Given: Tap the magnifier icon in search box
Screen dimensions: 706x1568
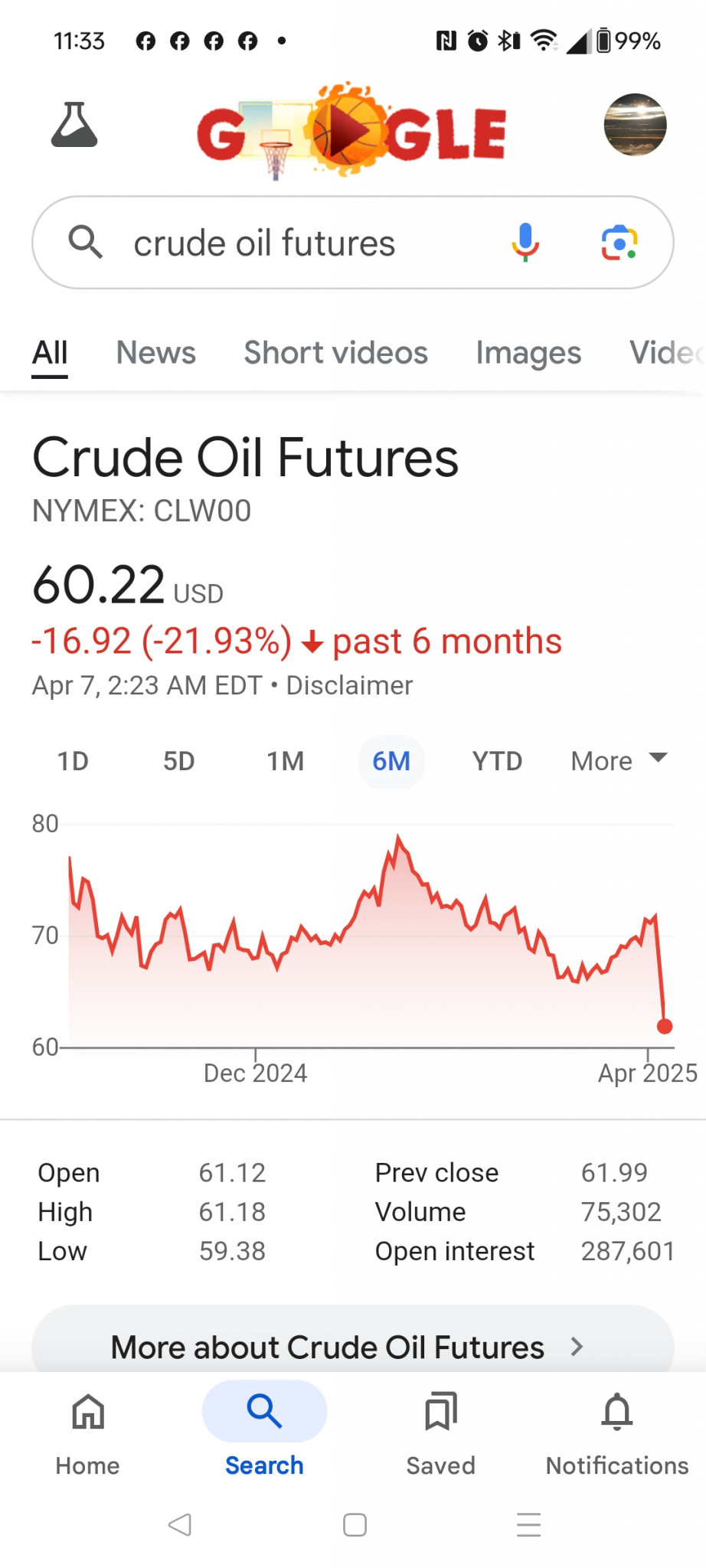Looking at the screenshot, I should [85, 243].
